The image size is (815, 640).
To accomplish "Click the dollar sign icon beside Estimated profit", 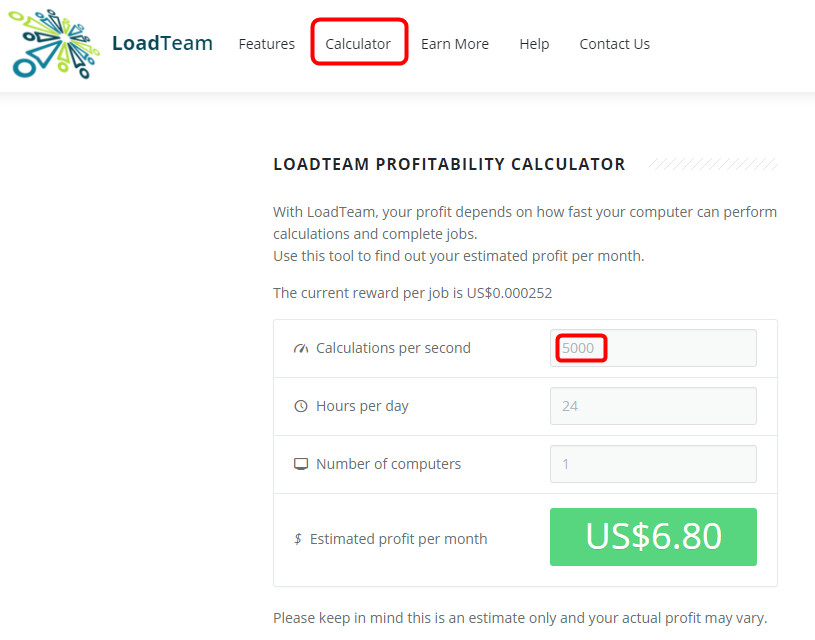I will point(298,539).
